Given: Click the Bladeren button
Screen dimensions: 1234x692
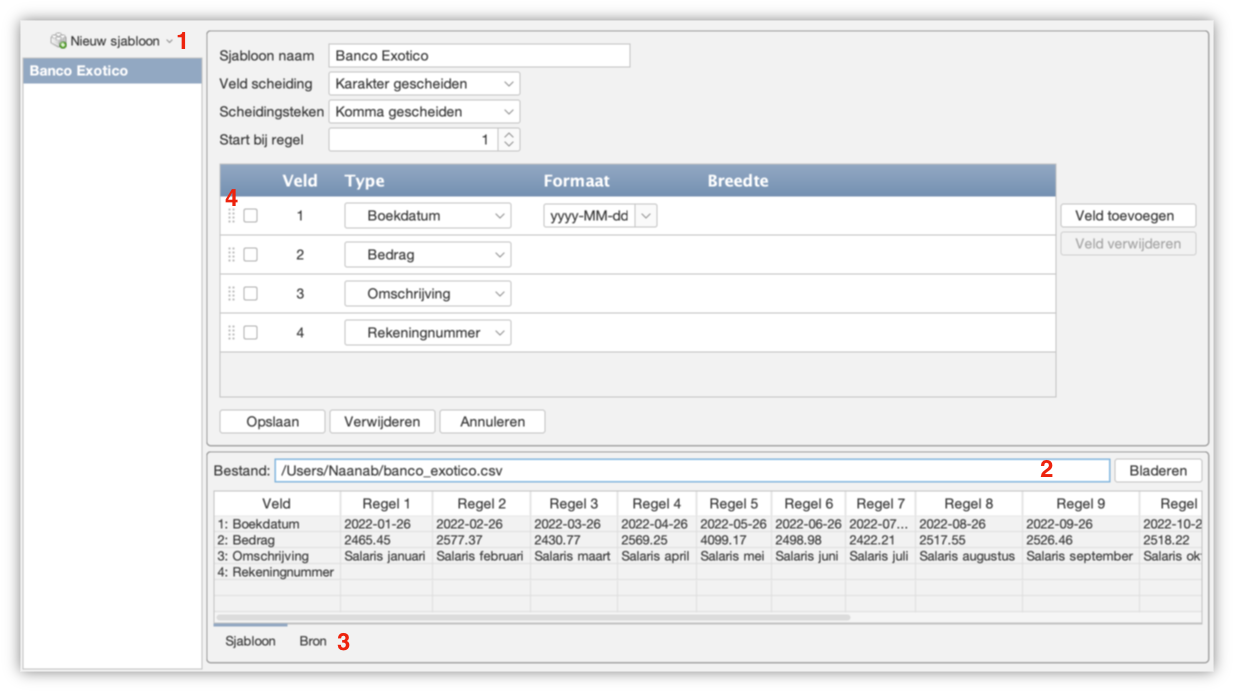Looking at the screenshot, I should coord(1158,471).
